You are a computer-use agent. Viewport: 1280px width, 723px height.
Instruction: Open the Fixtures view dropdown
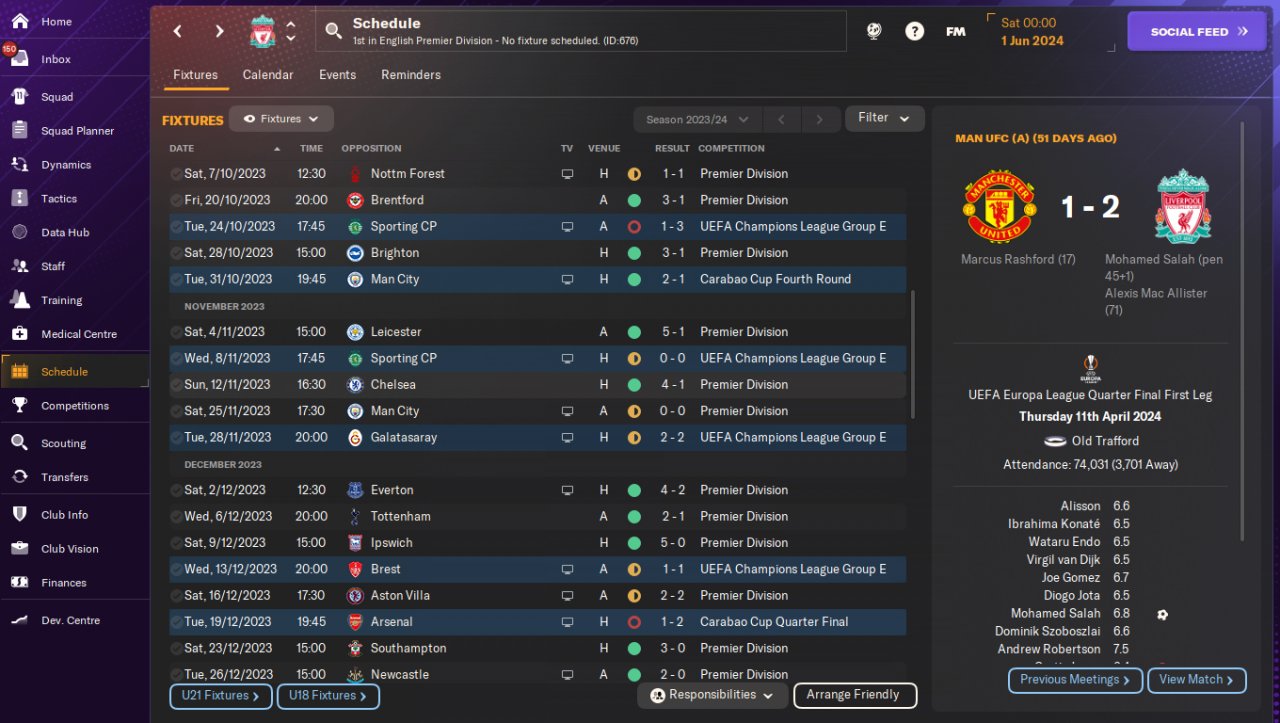point(281,119)
